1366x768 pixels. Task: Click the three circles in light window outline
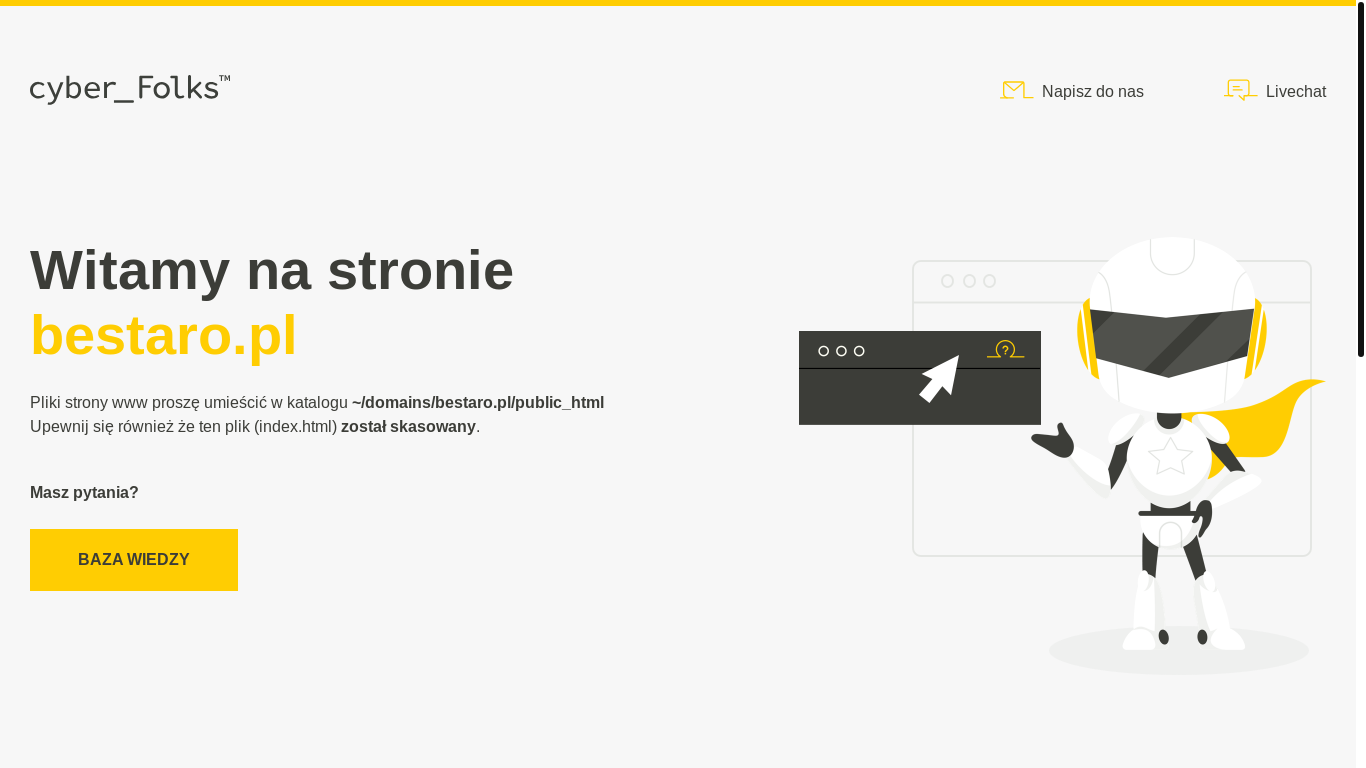point(968,281)
